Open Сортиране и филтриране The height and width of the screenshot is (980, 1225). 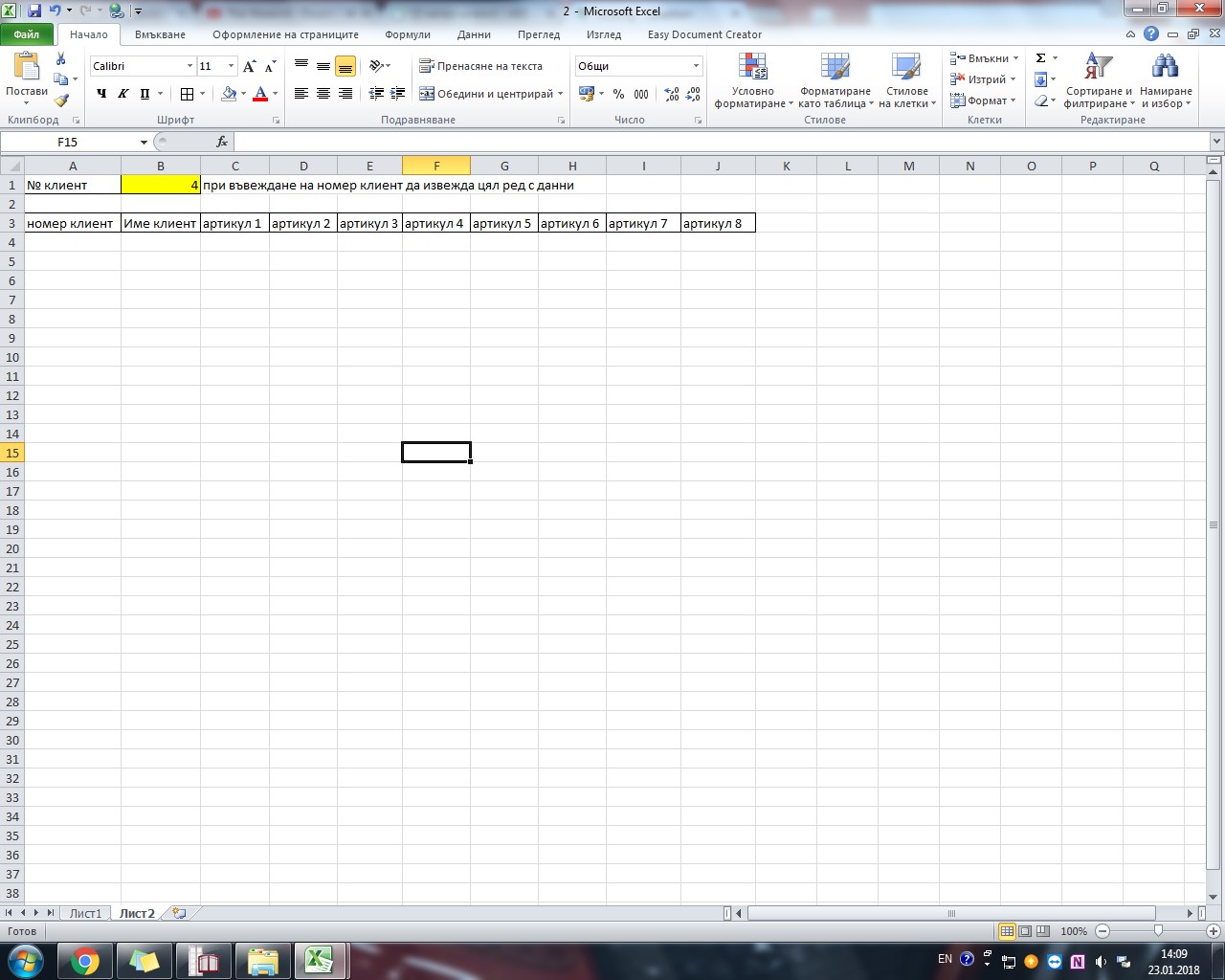1099,80
